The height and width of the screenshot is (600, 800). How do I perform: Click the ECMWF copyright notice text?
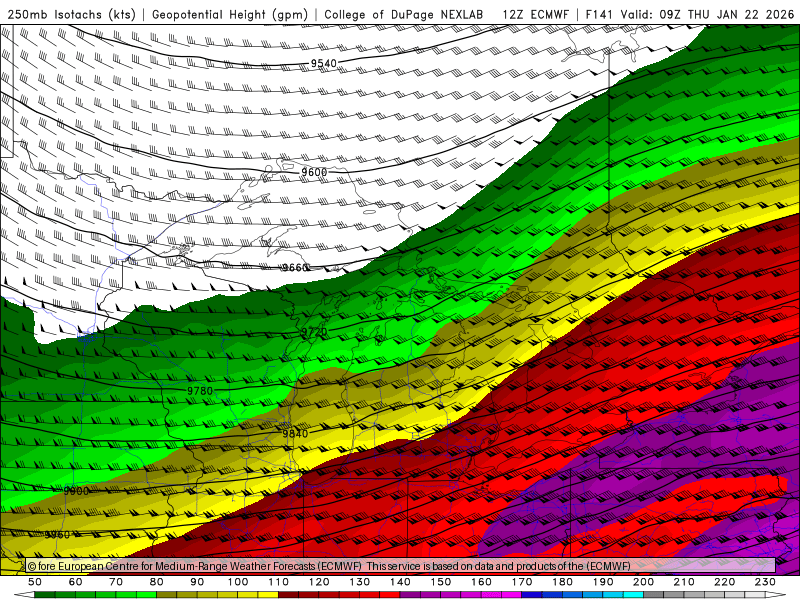click(329, 566)
